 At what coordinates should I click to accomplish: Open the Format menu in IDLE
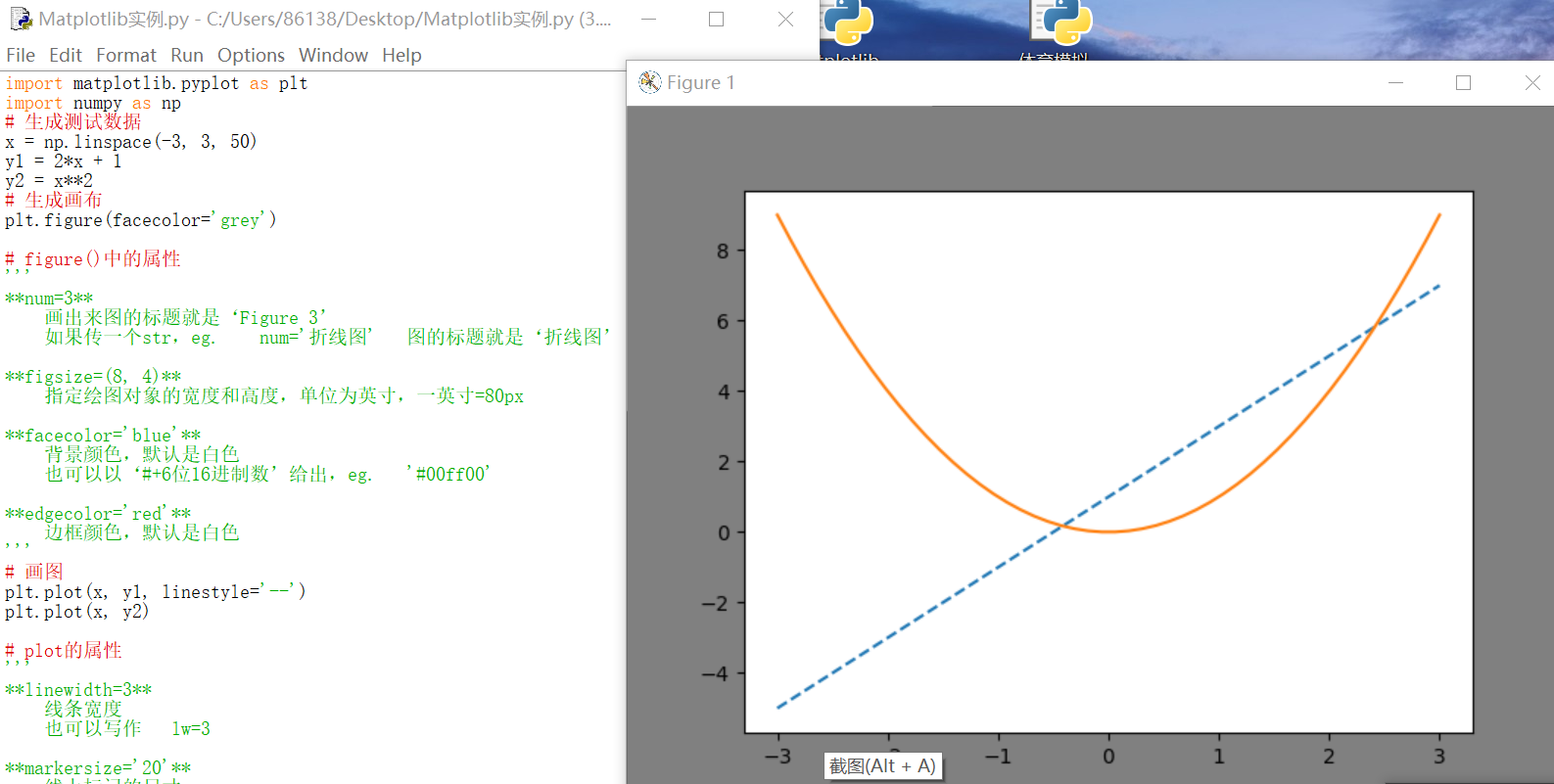tap(126, 56)
